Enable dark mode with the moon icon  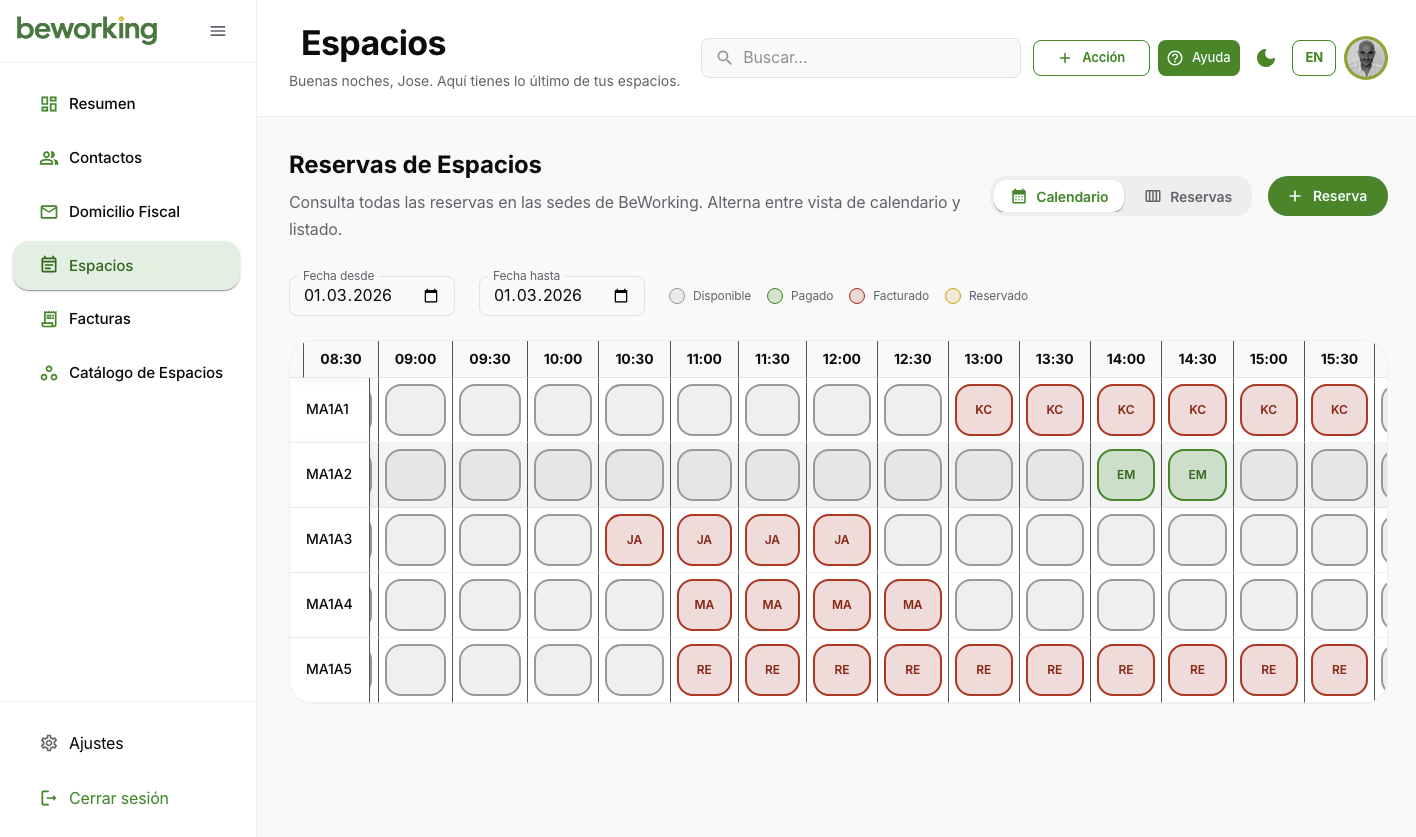pyautogui.click(x=1266, y=58)
